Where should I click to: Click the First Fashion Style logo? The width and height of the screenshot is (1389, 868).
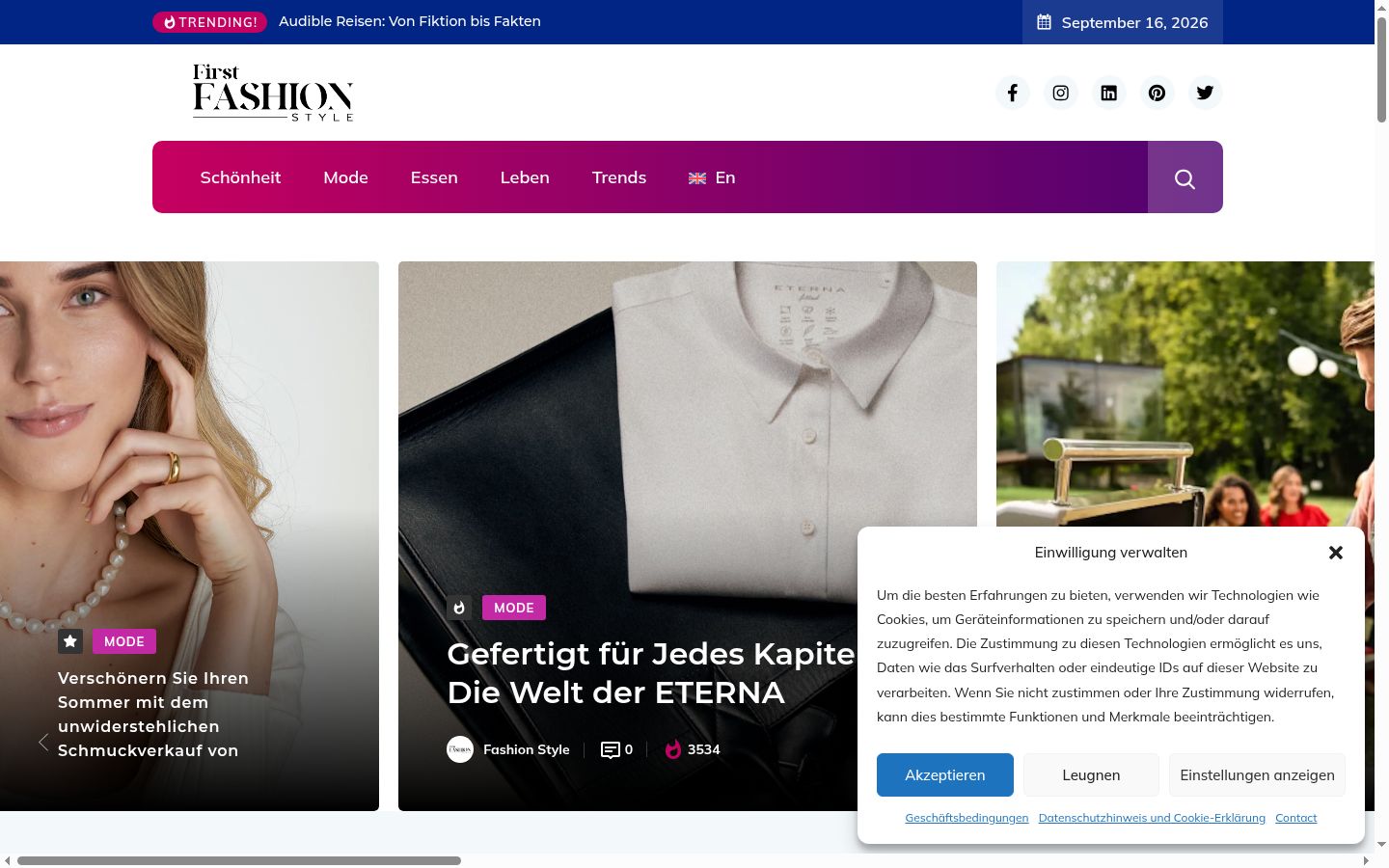(x=273, y=93)
